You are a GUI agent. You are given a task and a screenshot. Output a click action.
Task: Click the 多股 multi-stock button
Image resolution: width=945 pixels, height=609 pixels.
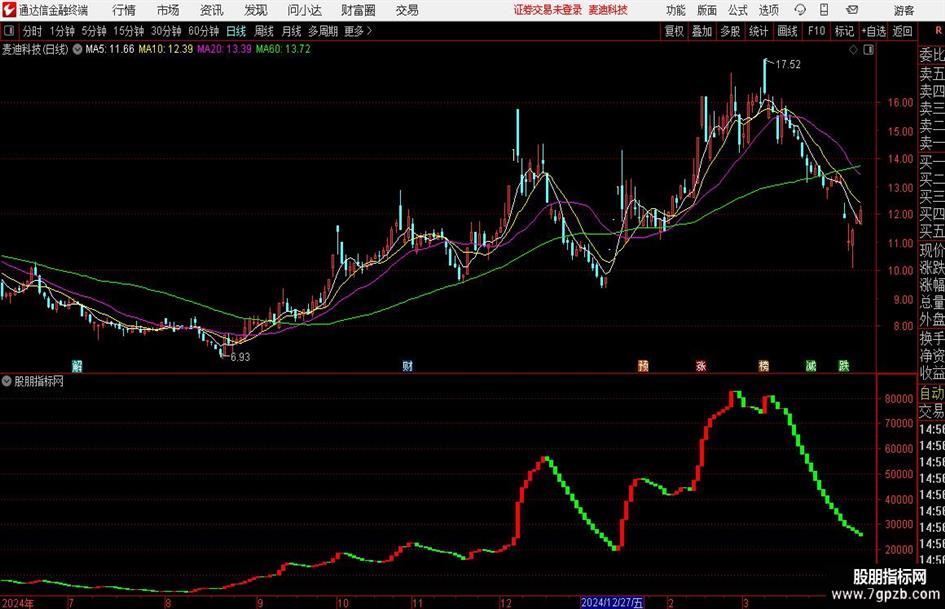click(730, 31)
